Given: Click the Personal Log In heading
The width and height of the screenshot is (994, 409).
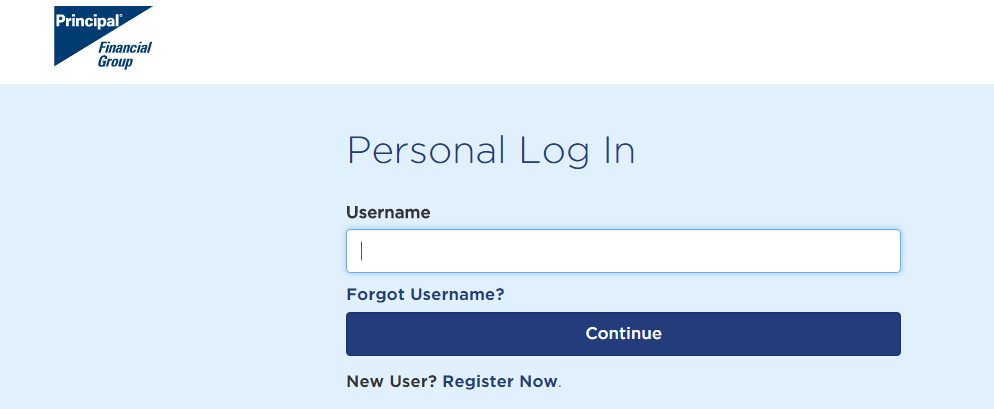Looking at the screenshot, I should pos(490,151).
